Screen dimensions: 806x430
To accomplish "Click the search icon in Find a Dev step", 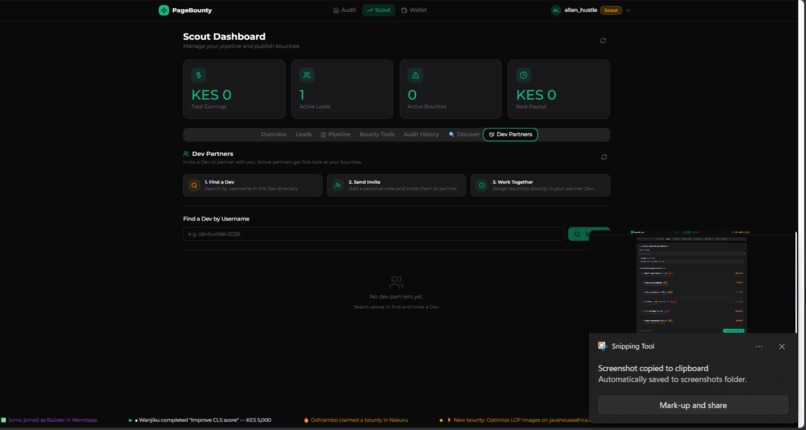I will 194,185.
